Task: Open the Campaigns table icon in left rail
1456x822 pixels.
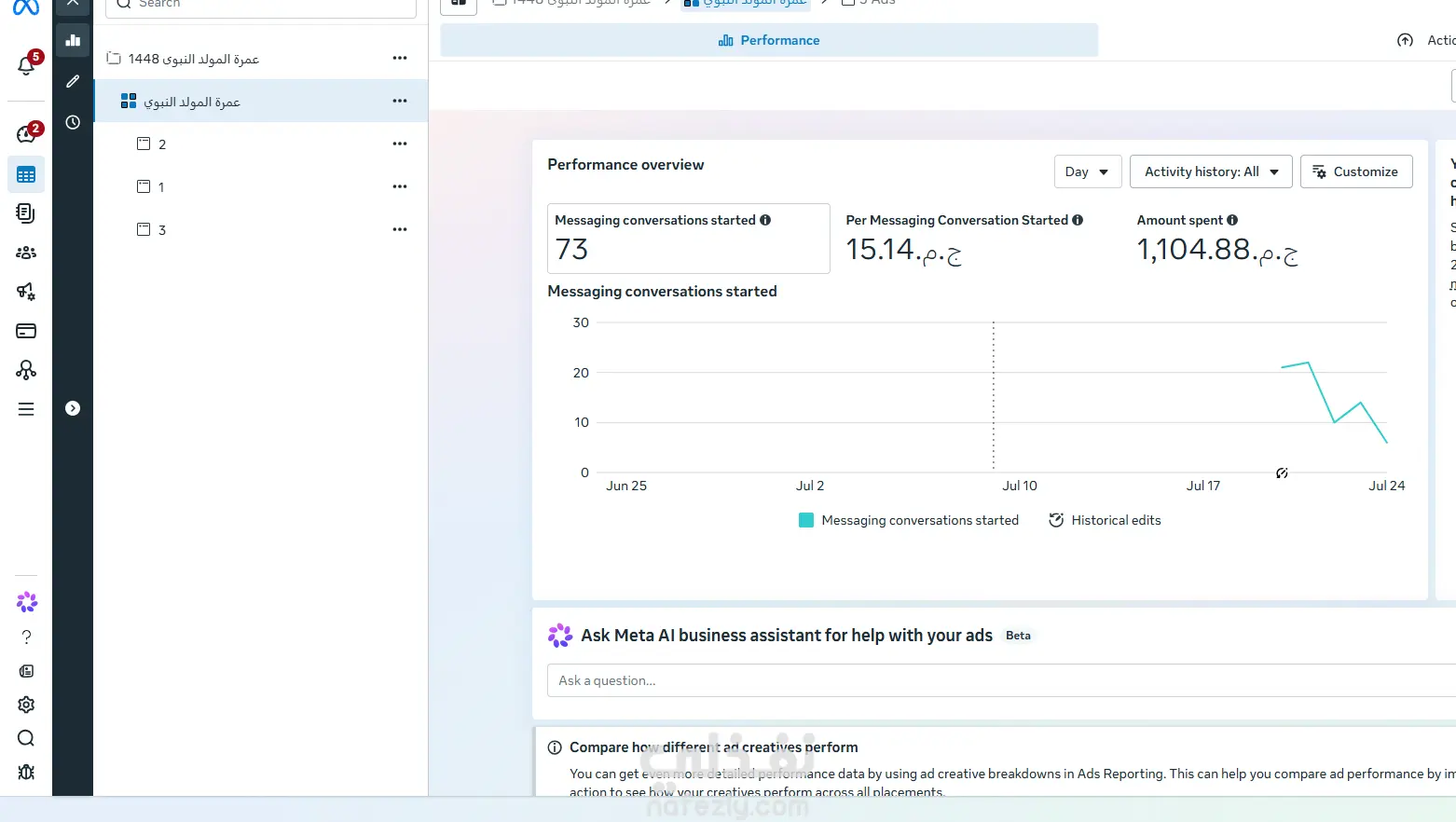Action: point(26,174)
